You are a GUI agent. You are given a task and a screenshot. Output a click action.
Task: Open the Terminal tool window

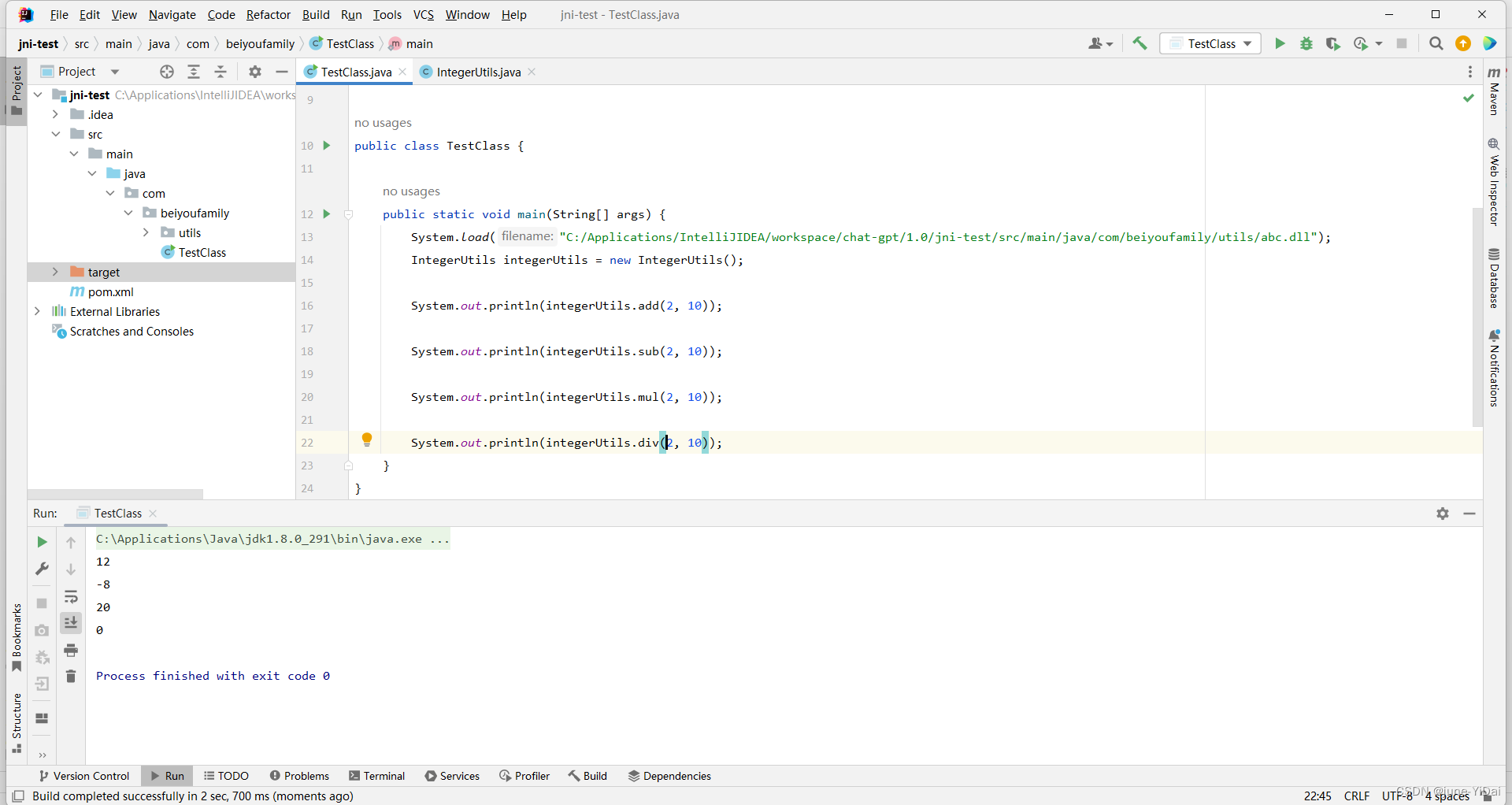[x=376, y=776]
